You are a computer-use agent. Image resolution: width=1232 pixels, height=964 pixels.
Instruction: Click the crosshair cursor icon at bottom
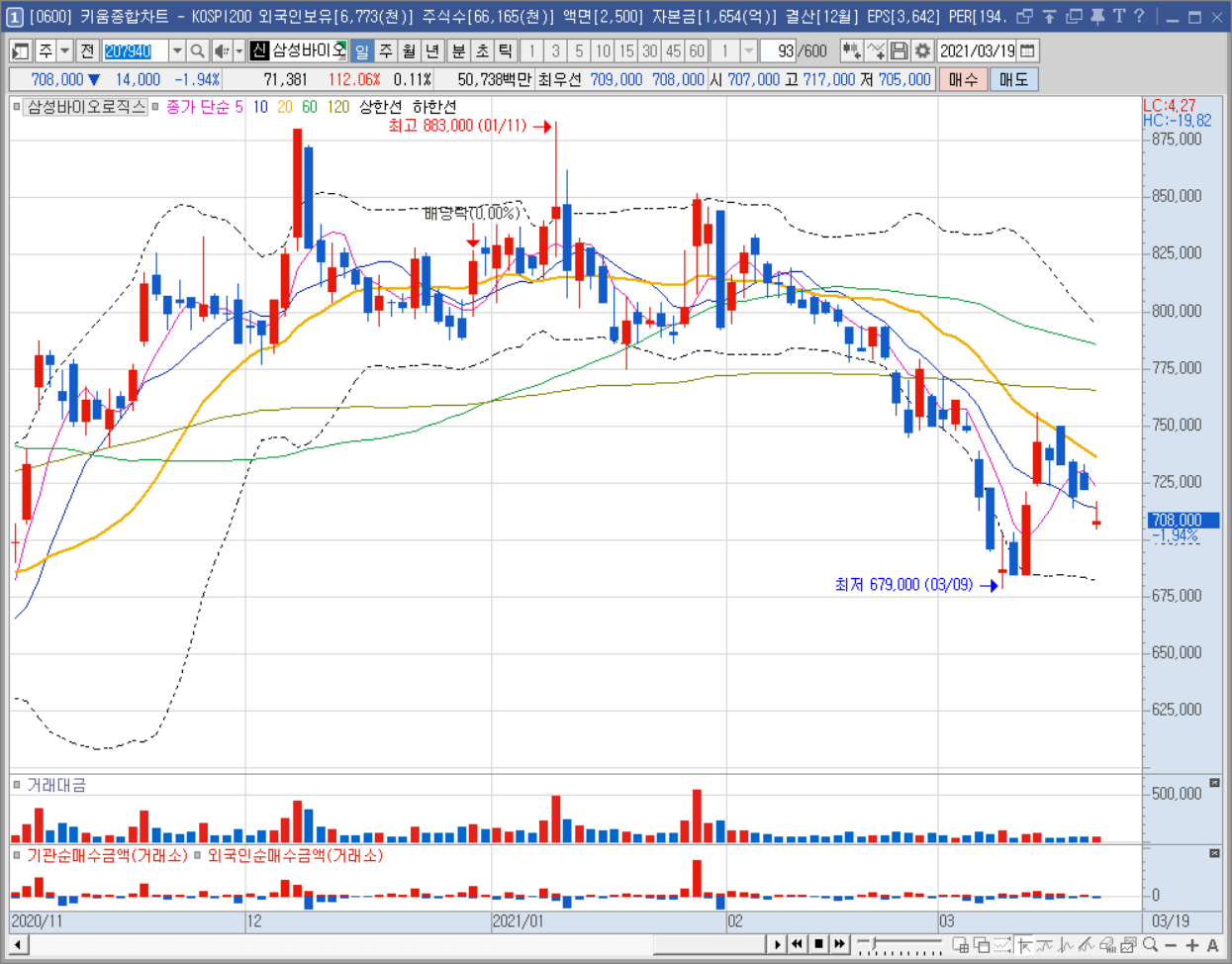pyautogui.click(x=1024, y=945)
